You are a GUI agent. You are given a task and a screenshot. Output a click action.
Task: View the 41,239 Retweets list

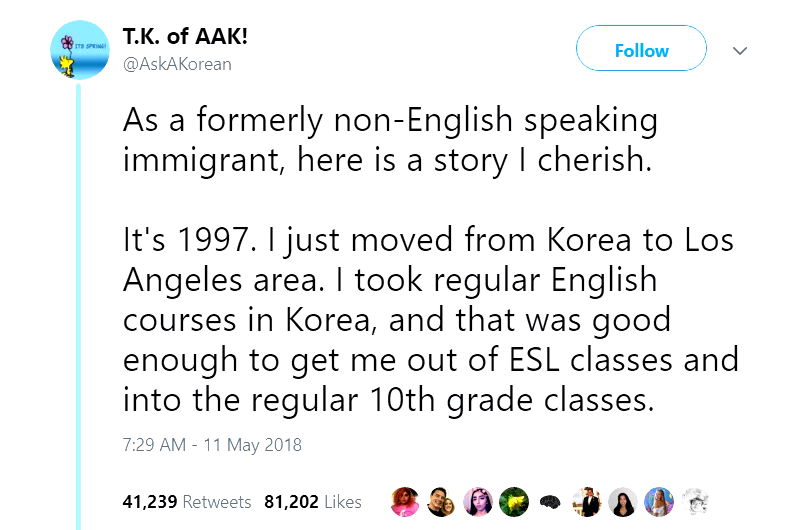point(187,501)
